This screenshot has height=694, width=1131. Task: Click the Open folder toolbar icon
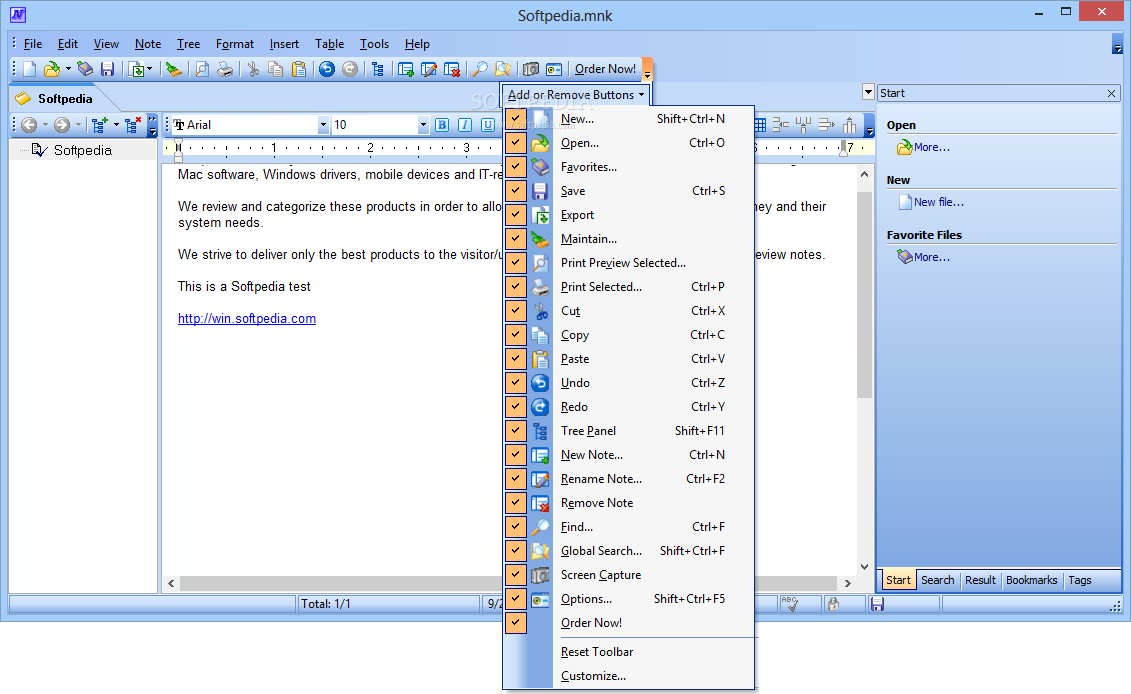(x=51, y=69)
